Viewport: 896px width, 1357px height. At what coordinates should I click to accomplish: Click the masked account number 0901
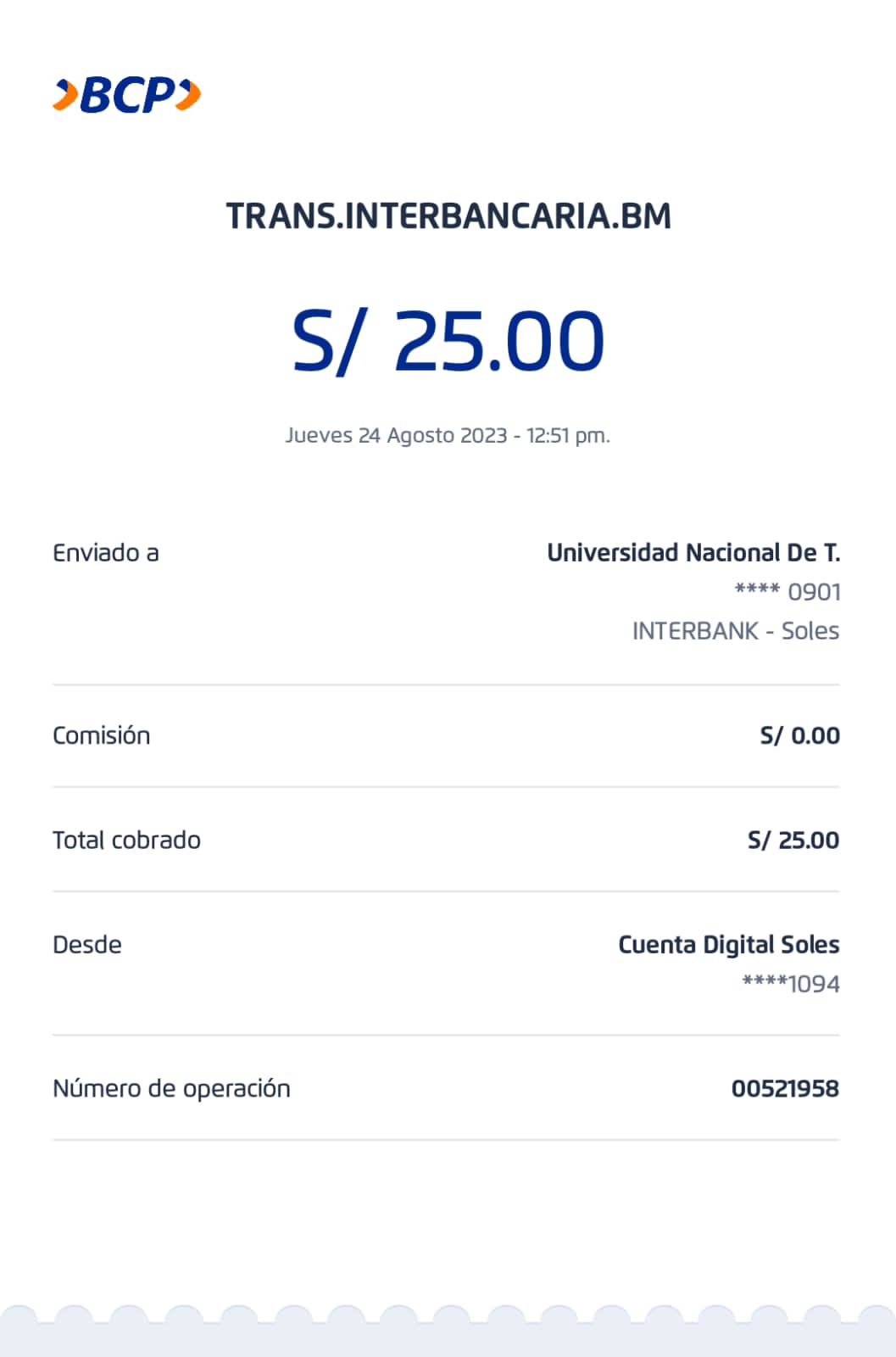787,592
